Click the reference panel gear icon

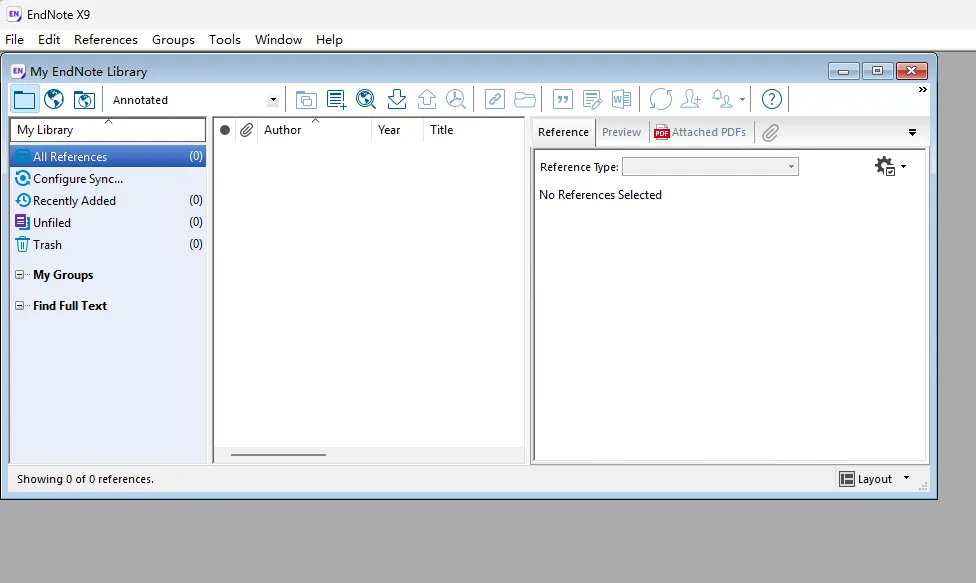pyautogui.click(x=884, y=166)
